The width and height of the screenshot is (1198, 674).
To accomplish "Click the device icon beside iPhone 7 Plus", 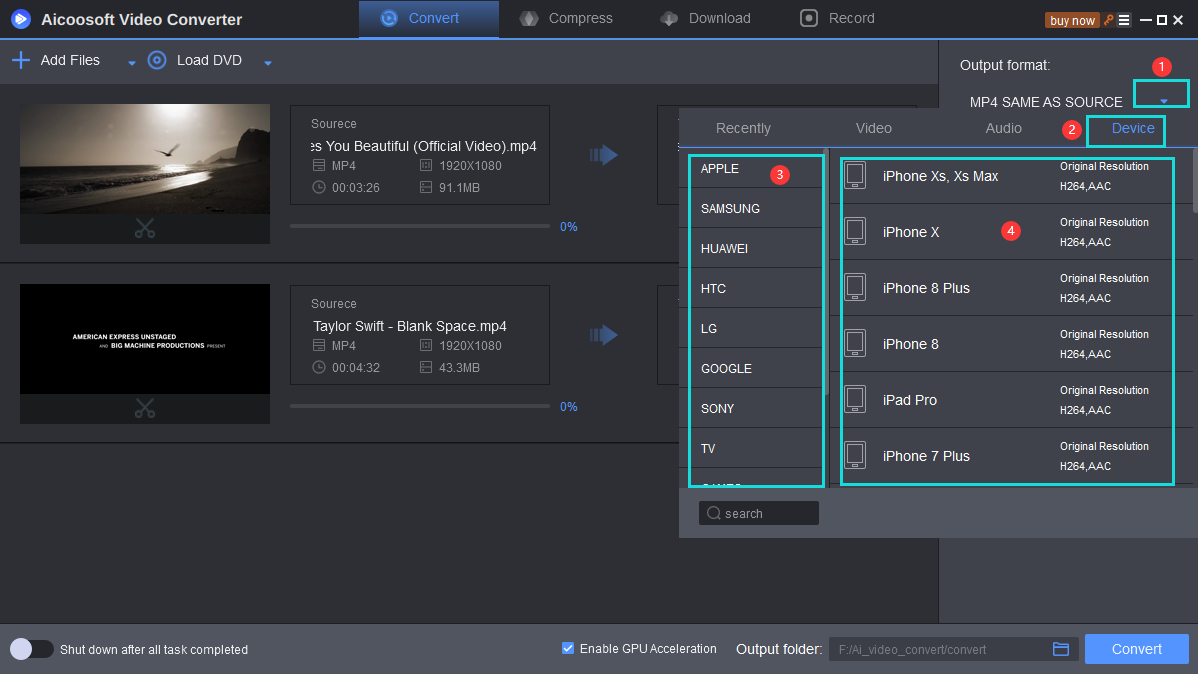I will click(x=855, y=455).
